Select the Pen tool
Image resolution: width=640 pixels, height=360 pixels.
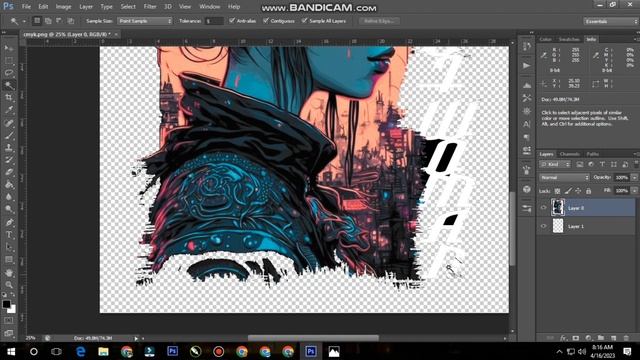tap(9, 222)
